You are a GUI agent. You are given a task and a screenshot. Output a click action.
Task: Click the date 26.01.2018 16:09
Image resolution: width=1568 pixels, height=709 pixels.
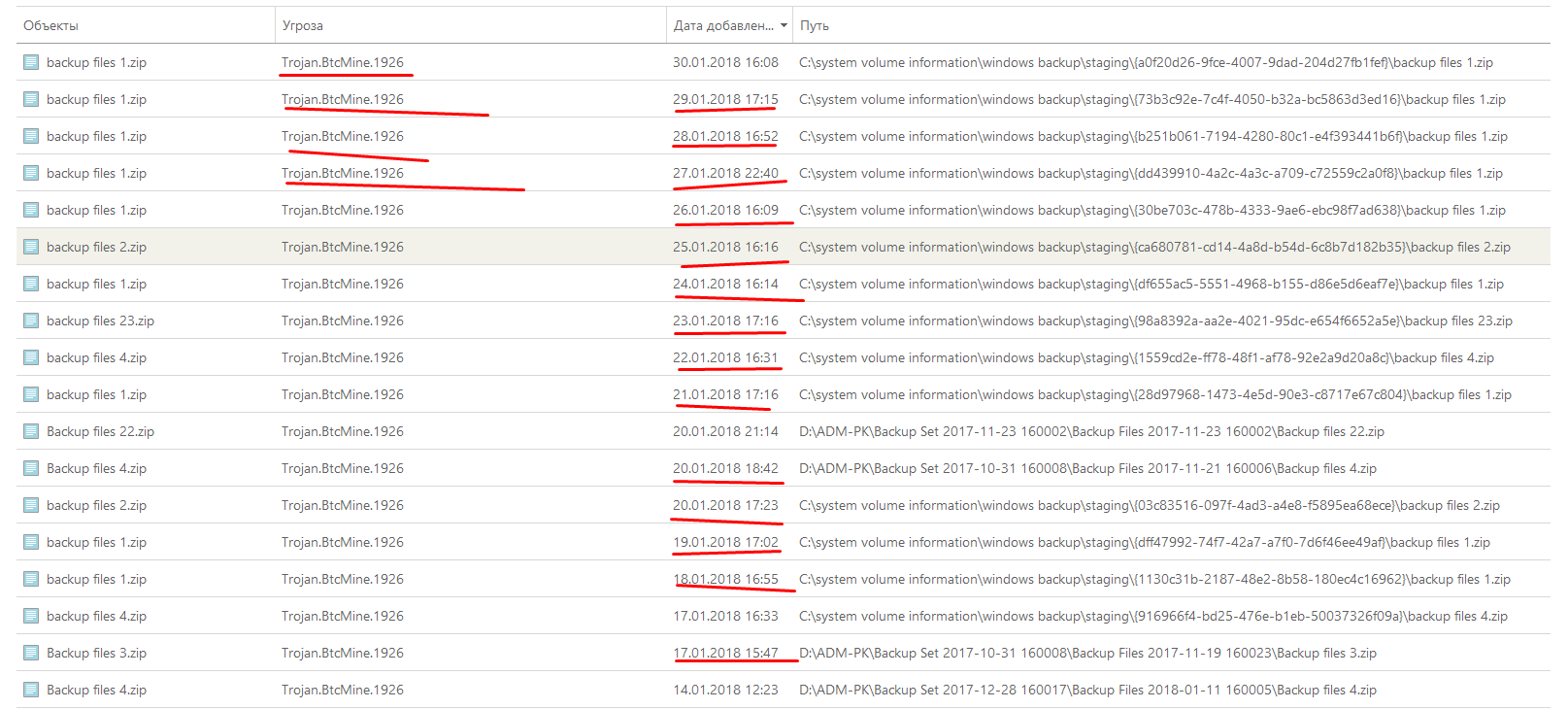click(725, 210)
